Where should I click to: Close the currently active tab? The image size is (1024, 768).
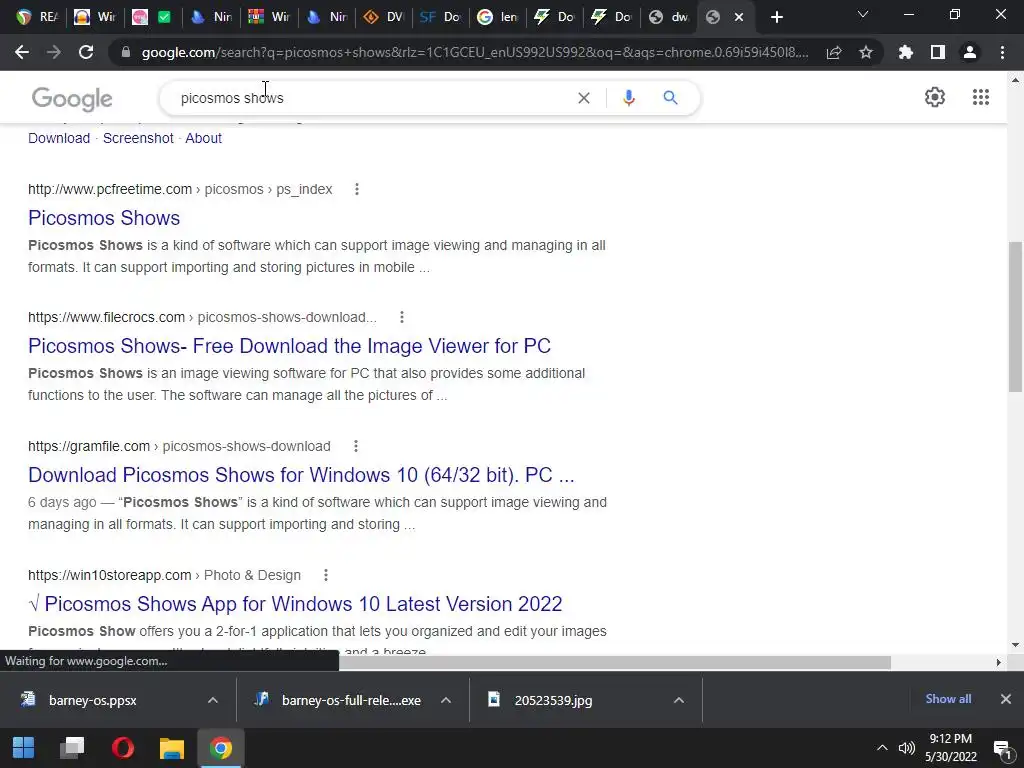pyautogui.click(x=739, y=17)
